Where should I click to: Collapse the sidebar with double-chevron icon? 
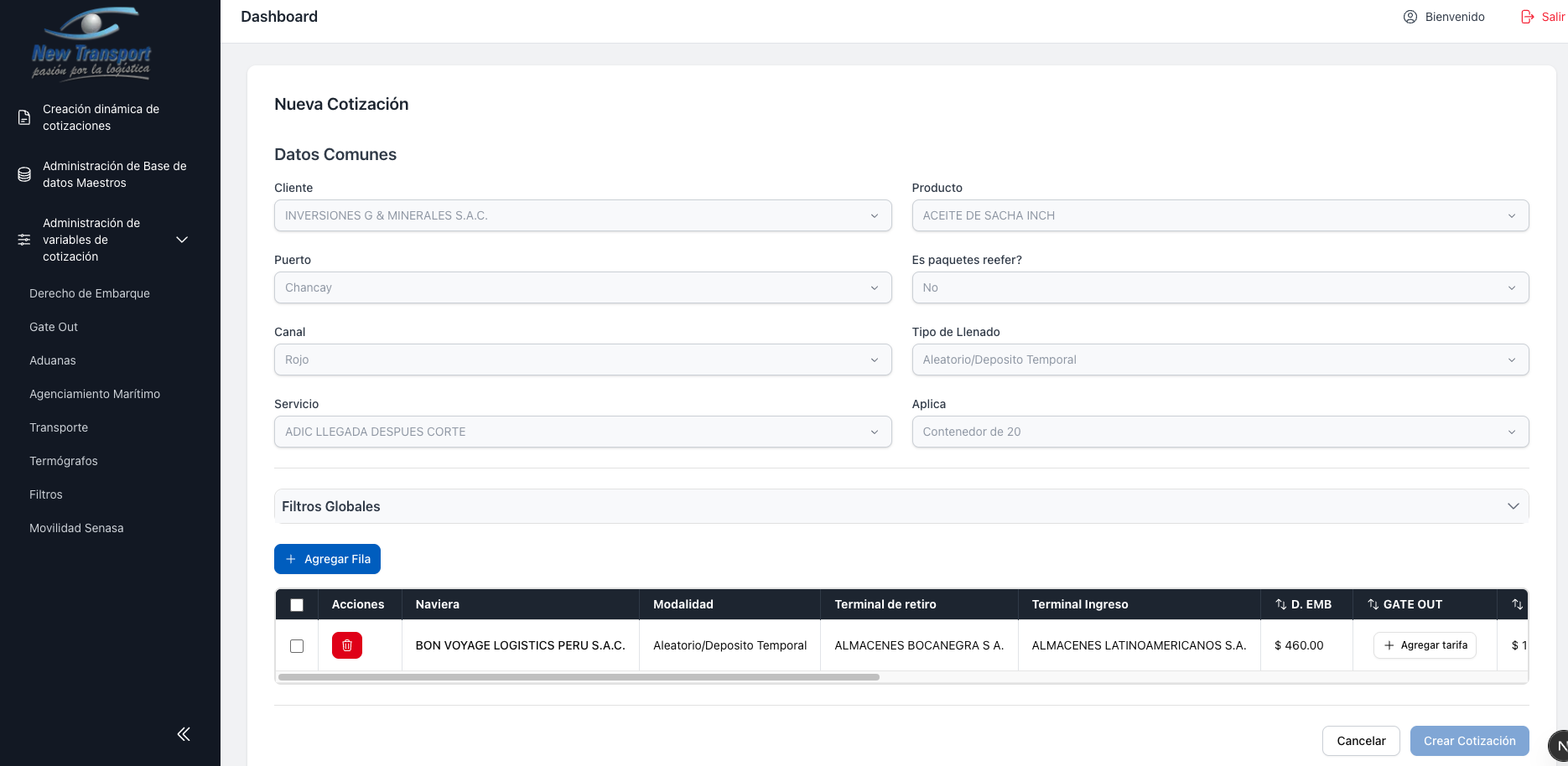pos(184,734)
